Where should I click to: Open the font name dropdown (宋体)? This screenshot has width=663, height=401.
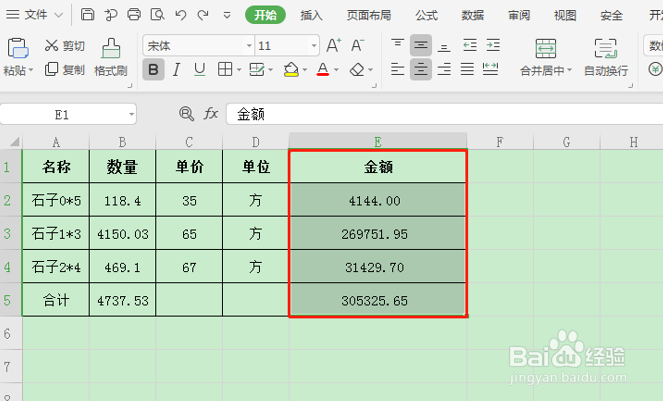249,46
